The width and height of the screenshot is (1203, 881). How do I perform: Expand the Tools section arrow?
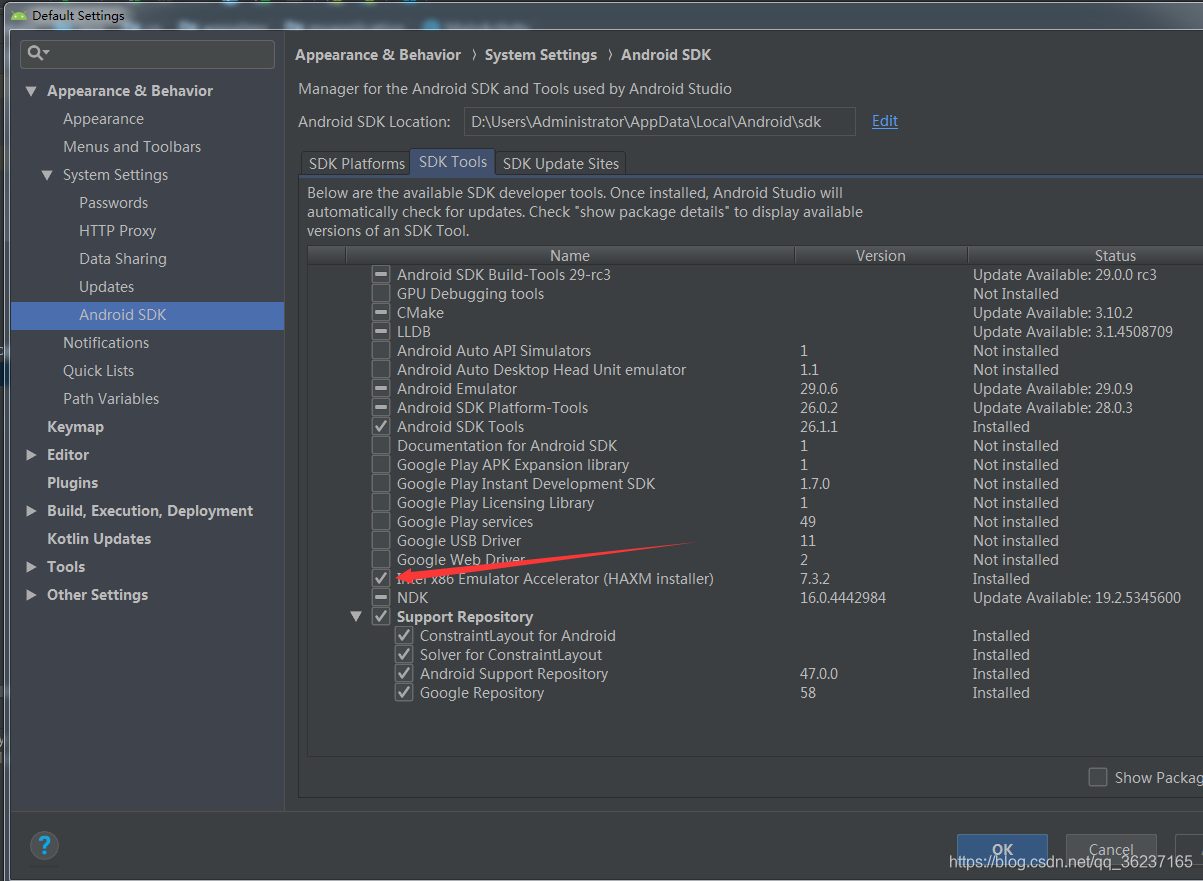coord(32,567)
